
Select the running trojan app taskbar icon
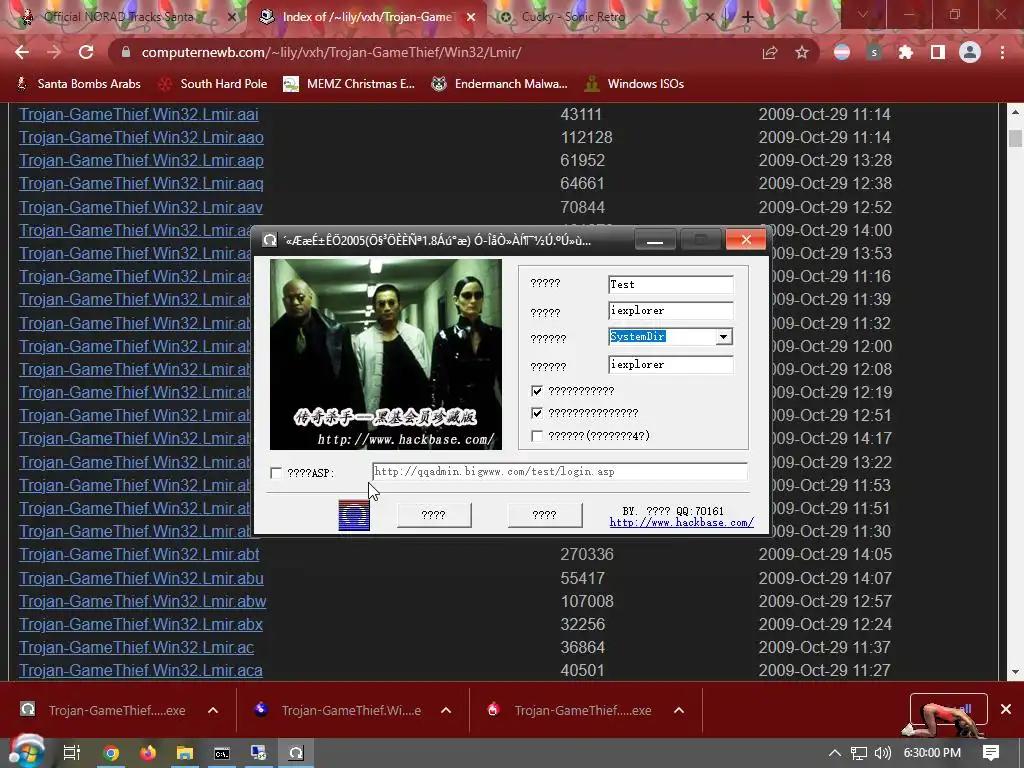coord(296,753)
